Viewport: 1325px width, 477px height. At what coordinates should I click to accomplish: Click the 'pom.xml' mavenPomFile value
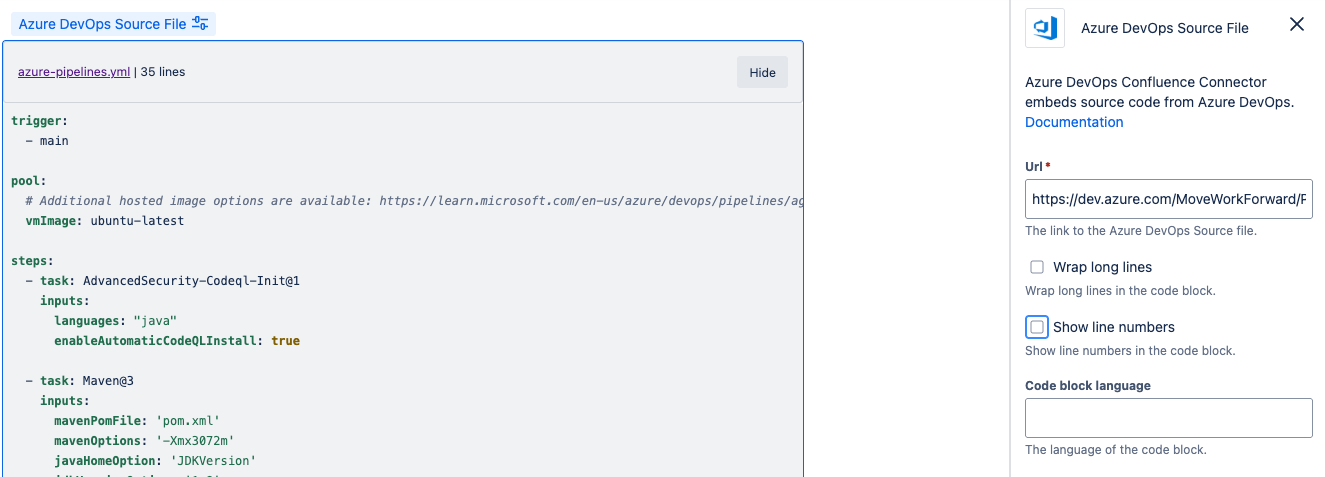[186, 421]
